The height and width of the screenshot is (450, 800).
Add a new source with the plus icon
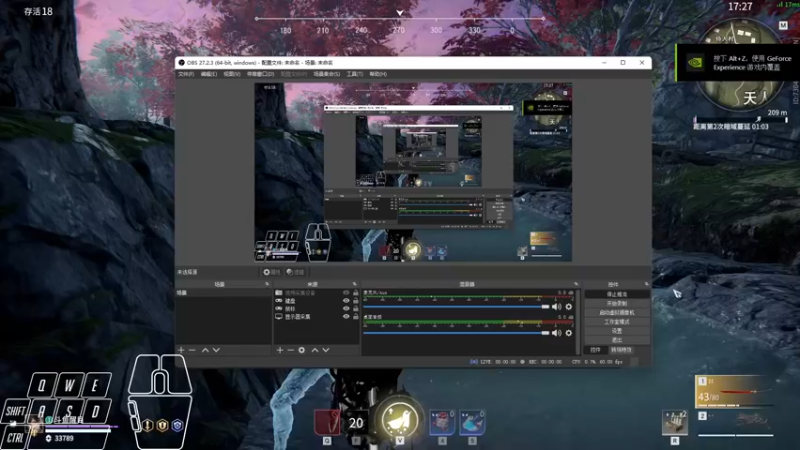tap(280, 350)
